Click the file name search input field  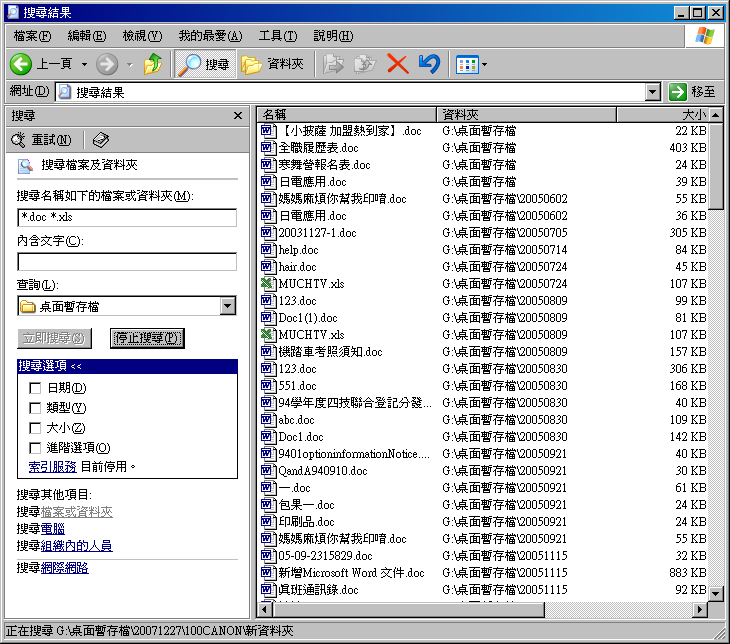(x=127, y=217)
